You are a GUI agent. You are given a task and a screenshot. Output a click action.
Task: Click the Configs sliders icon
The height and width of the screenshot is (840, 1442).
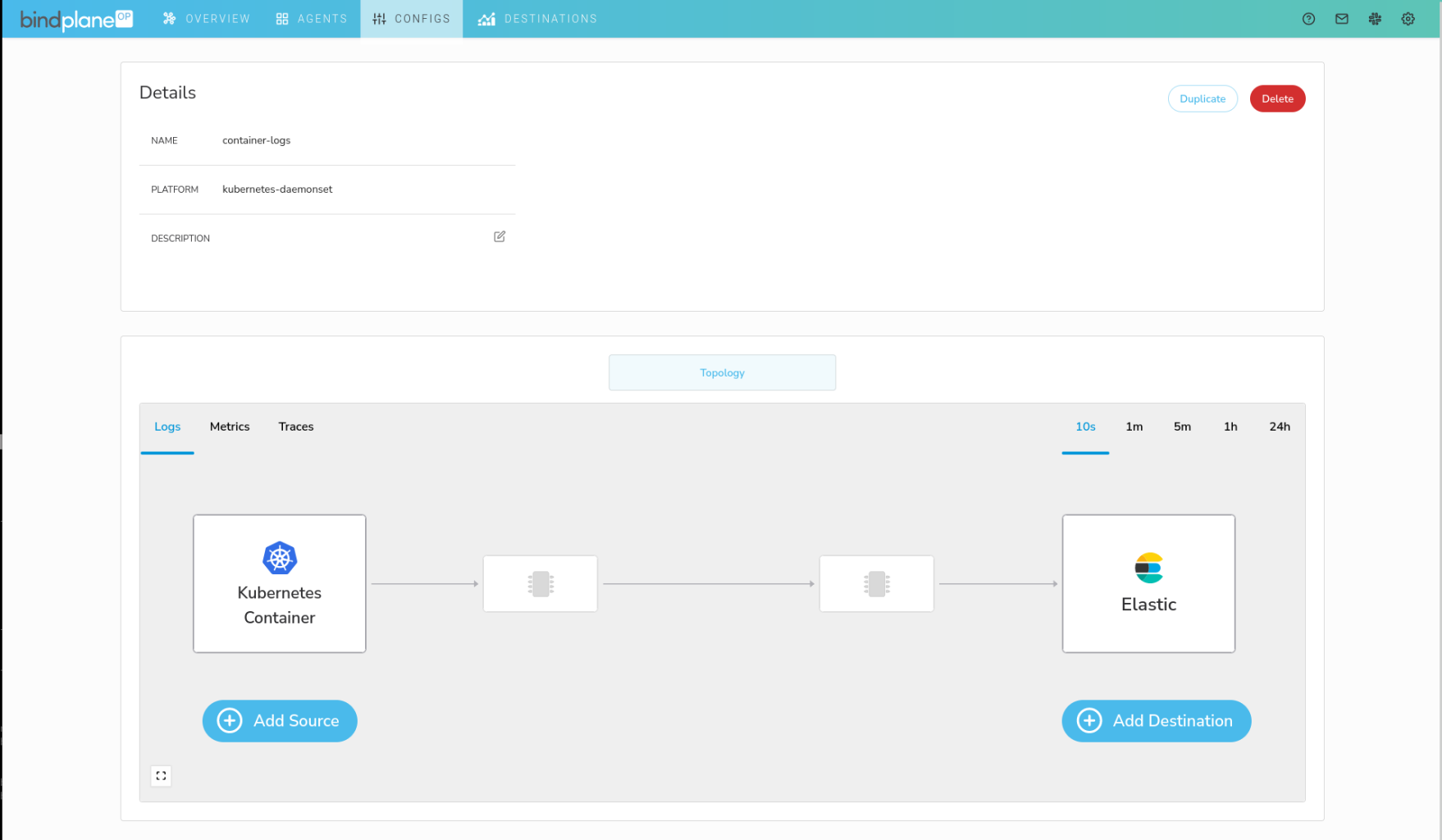379,19
